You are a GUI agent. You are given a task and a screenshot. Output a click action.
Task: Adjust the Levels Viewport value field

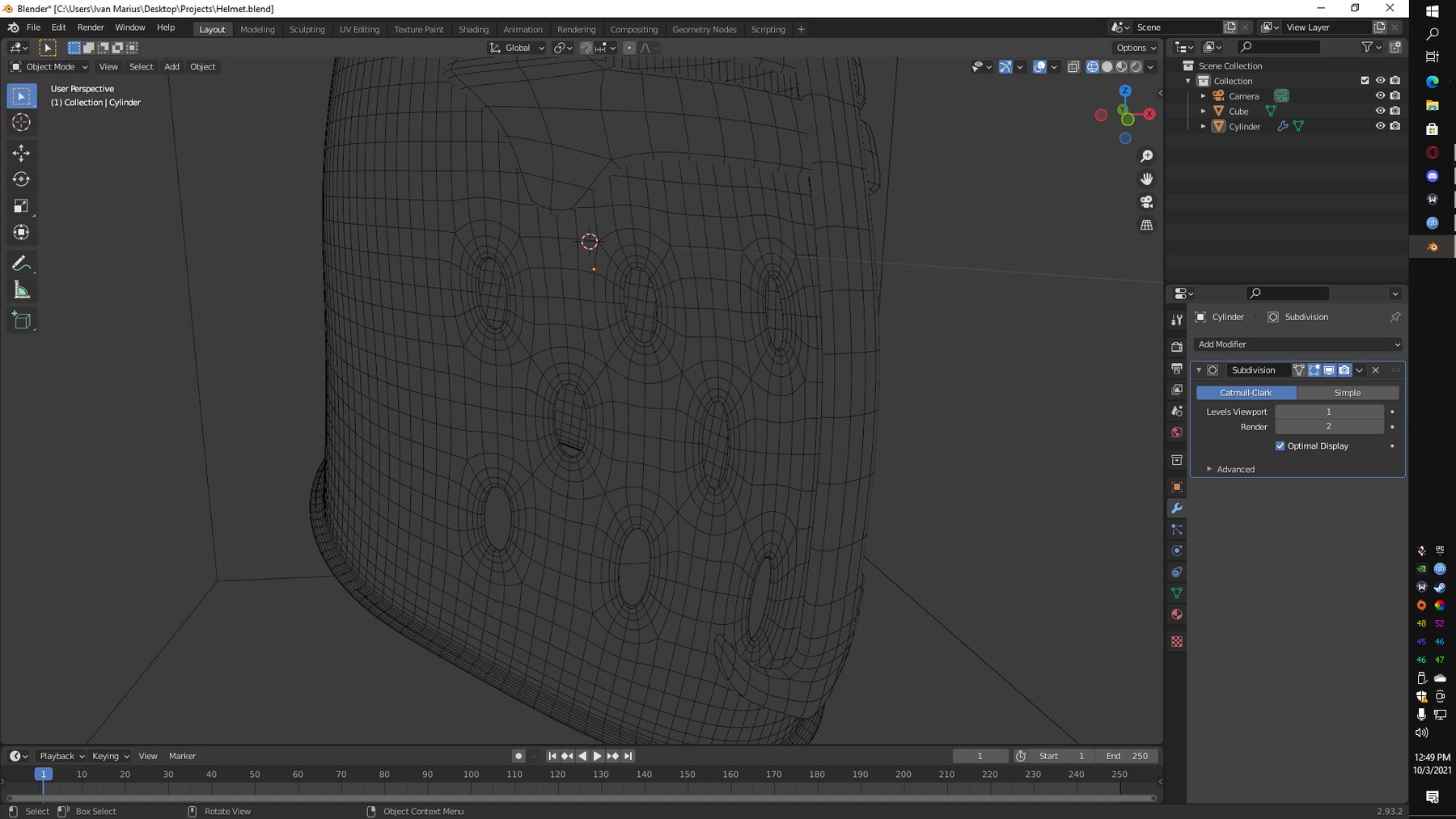coord(1329,412)
